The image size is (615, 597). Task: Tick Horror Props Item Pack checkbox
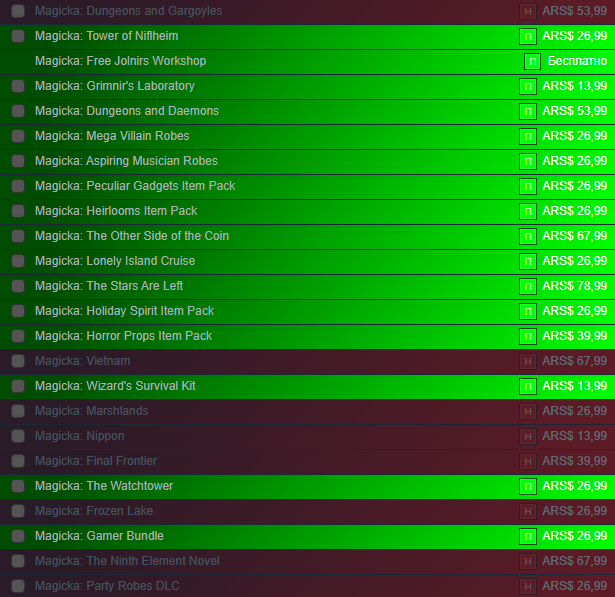click(x=18, y=336)
